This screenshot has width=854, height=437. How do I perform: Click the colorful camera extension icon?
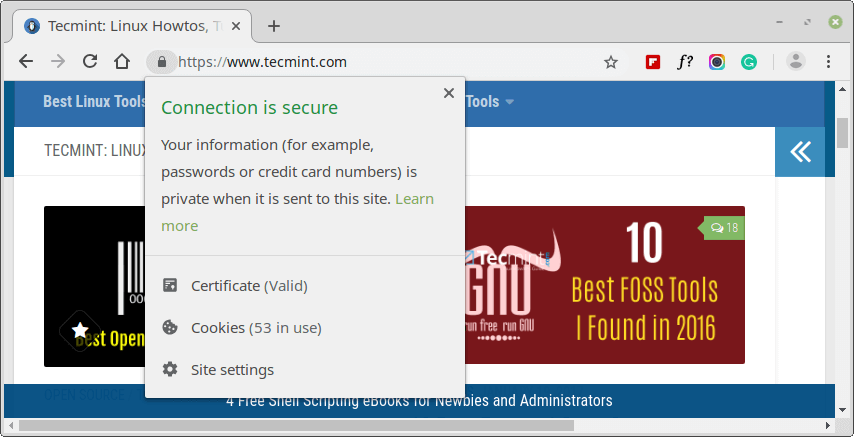pyautogui.click(x=717, y=62)
